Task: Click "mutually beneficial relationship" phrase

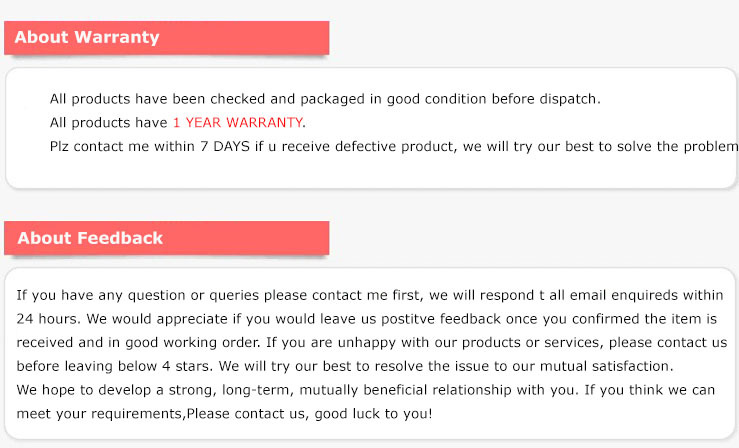Action: (x=405, y=390)
